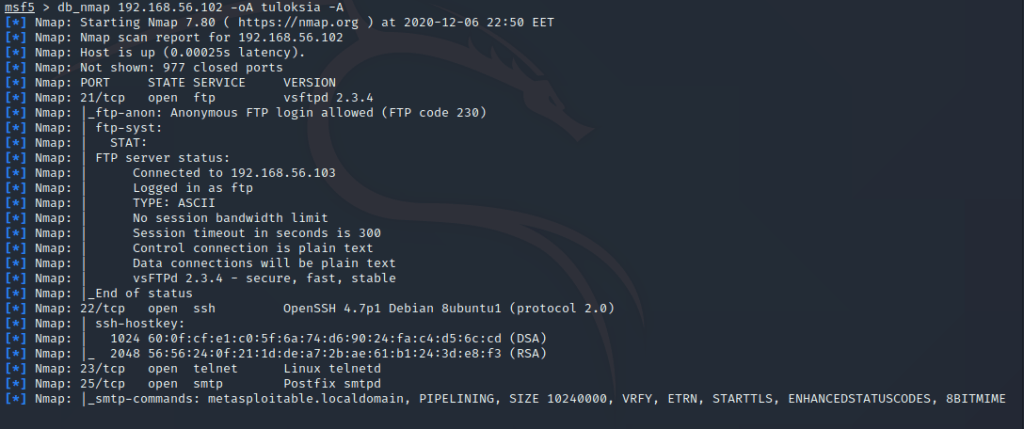Select the scan report IP 192.168.56.102
This screenshot has height=429, width=1024.
[294, 37]
